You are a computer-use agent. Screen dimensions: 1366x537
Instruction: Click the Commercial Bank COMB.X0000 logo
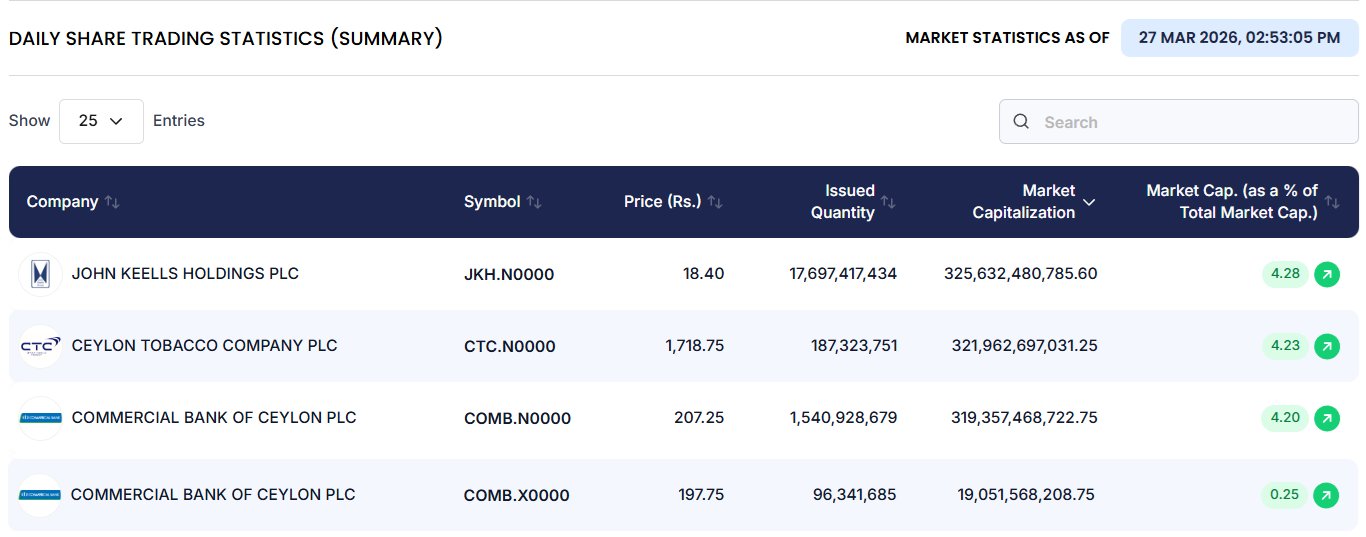(x=40, y=495)
